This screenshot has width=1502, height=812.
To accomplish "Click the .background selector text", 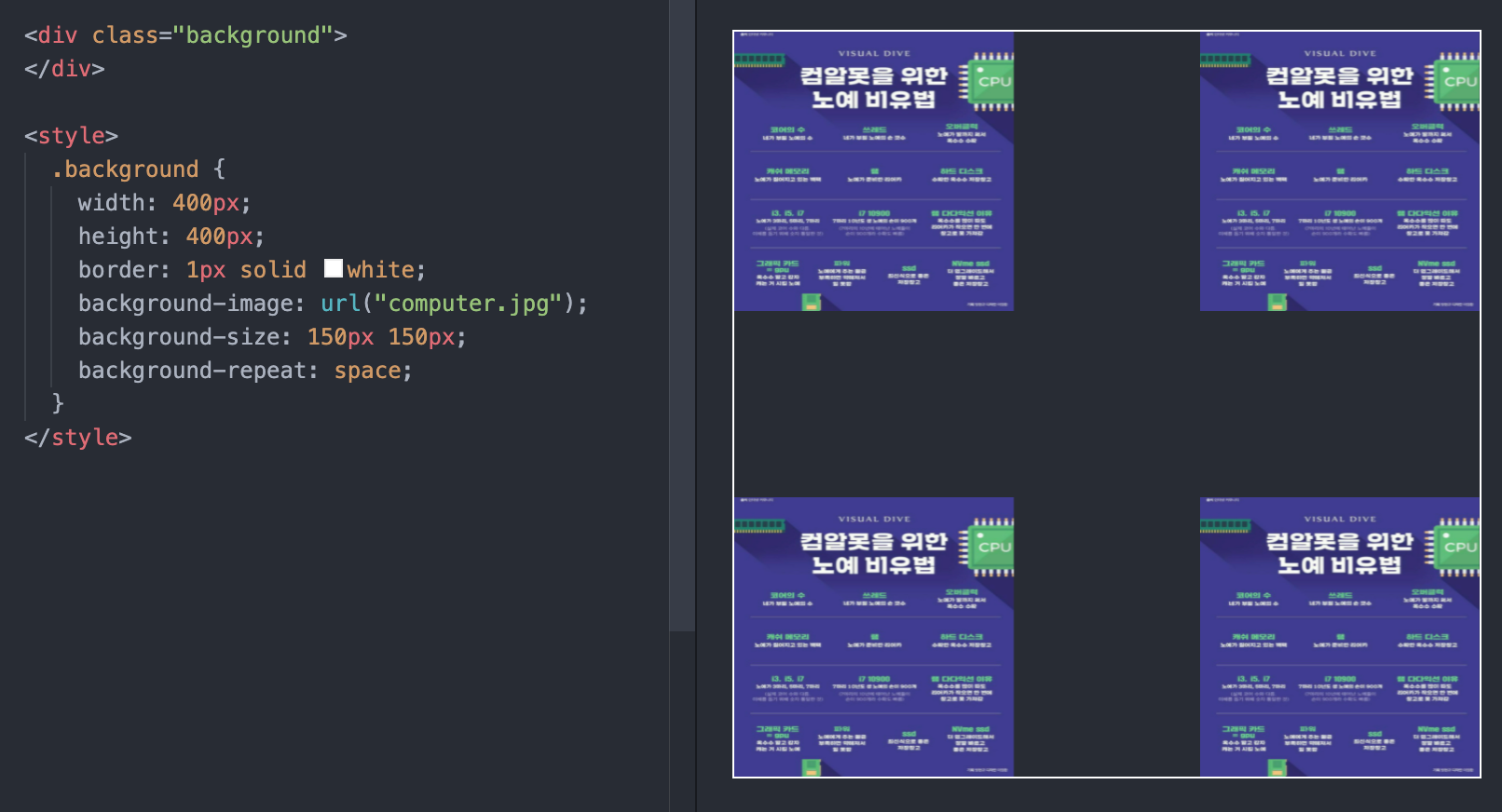I will (x=125, y=169).
